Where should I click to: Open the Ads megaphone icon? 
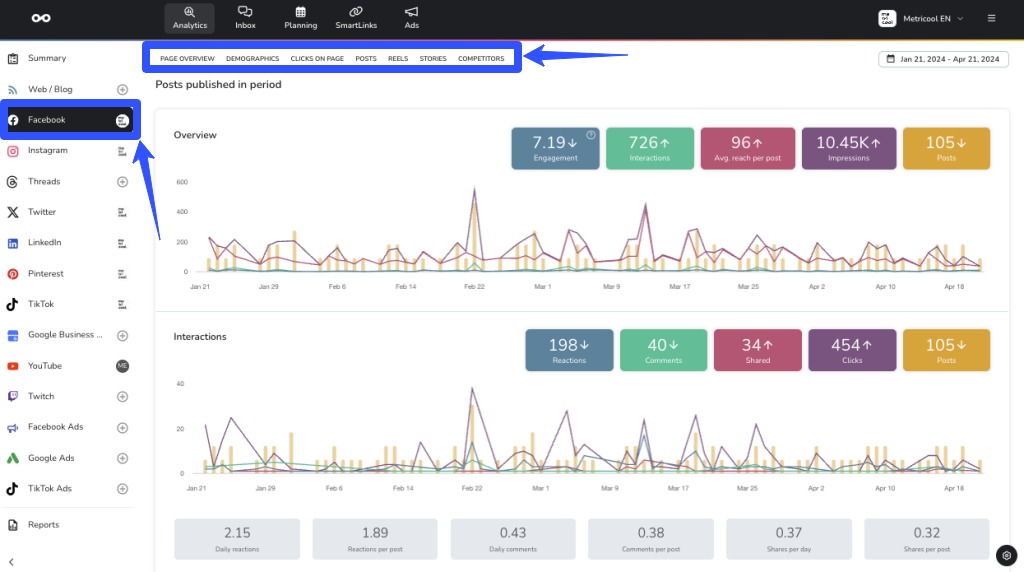click(411, 12)
